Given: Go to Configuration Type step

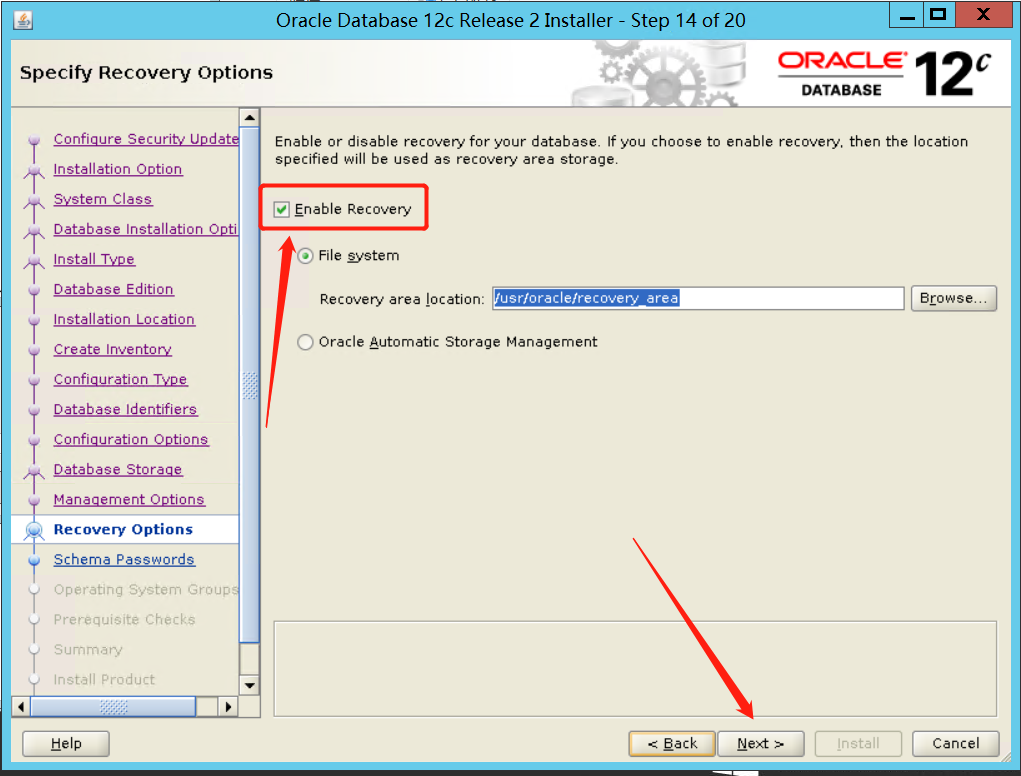Looking at the screenshot, I should pos(120,379).
